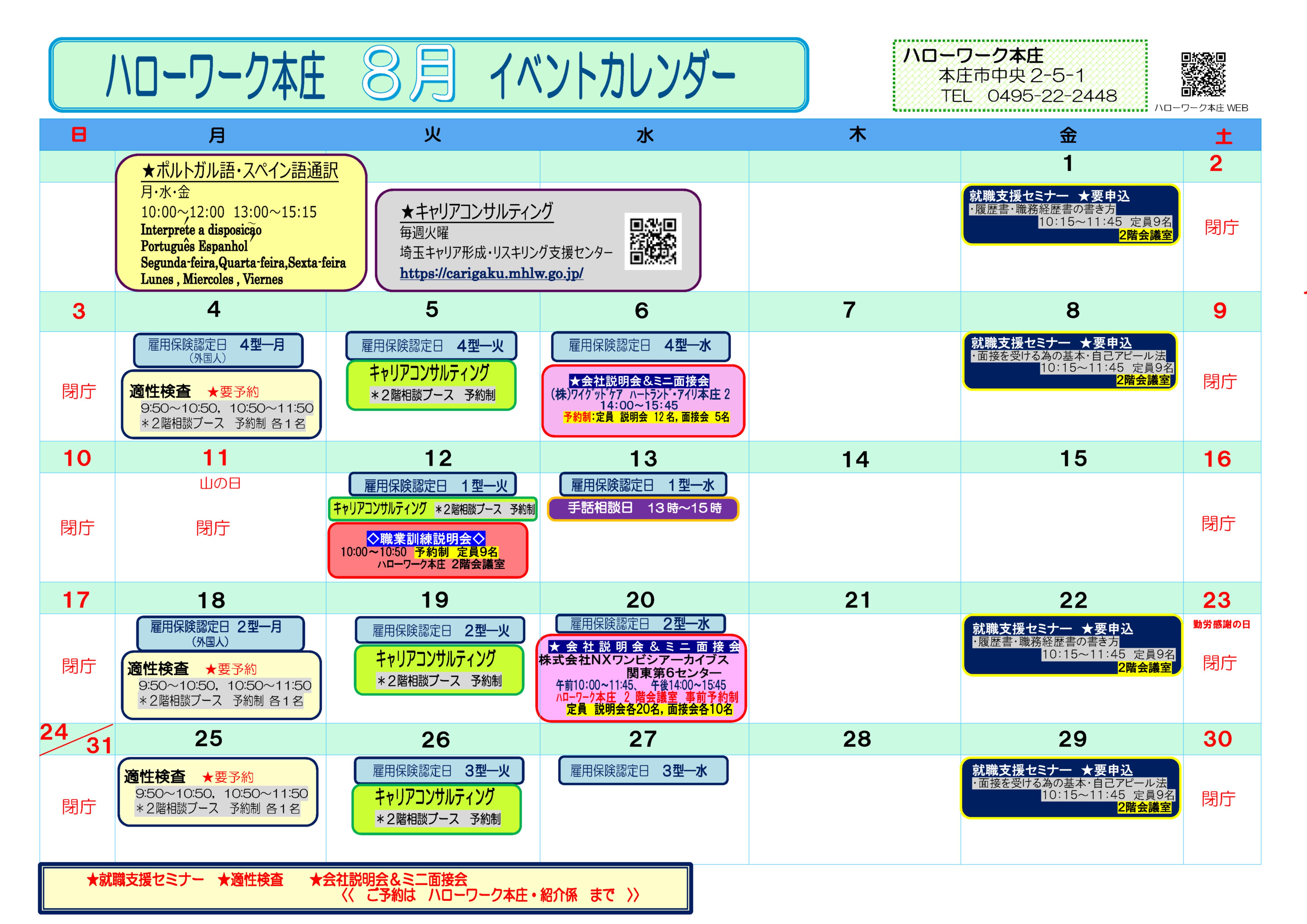
Task: Click the ハローワーク本庄 WEB QR code
Action: (x=1203, y=75)
